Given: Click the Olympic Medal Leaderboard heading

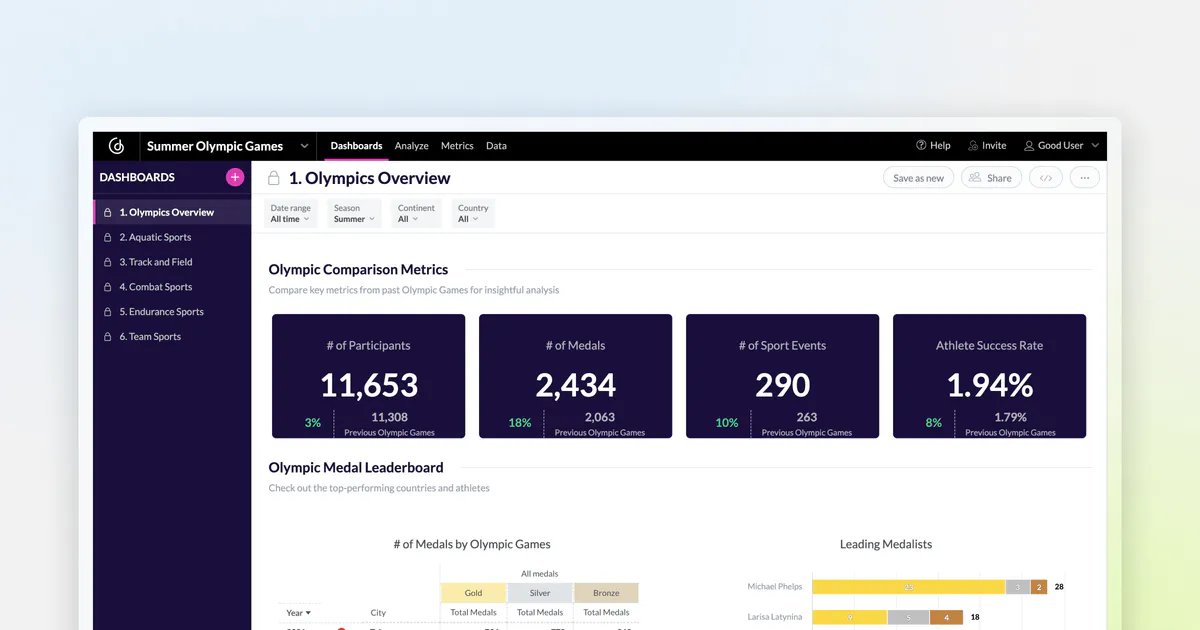Looking at the screenshot, I should pos(356,468).
